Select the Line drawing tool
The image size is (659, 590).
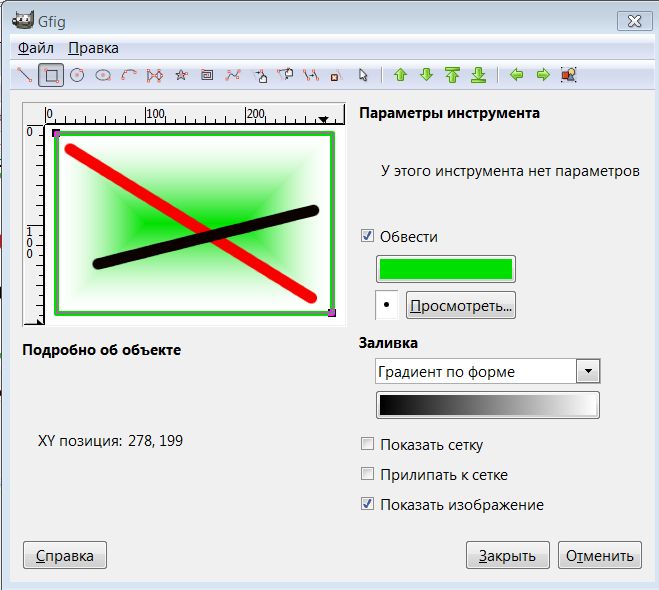click(26, 75)
